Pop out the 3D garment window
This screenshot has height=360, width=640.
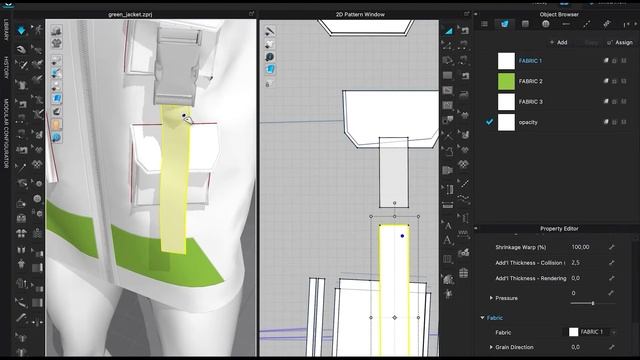[x=251, y=14]
